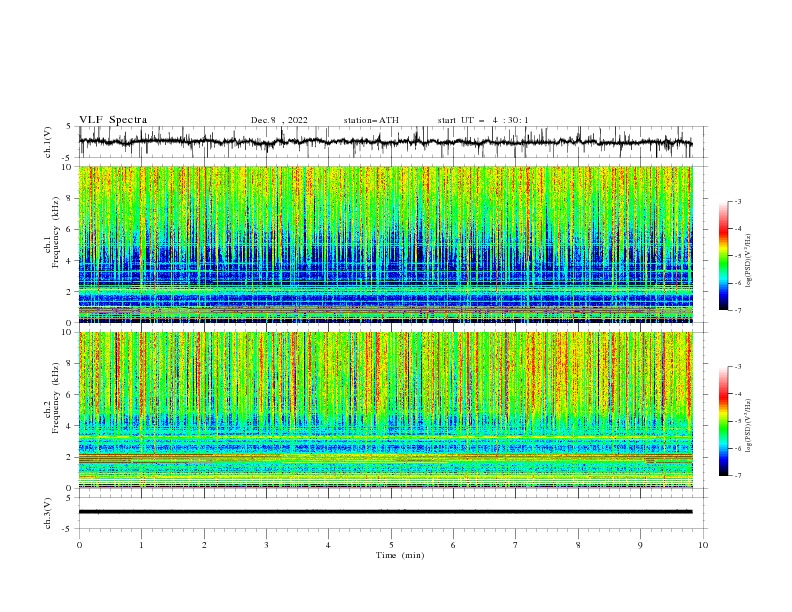Click the time axis tick label "8"
This screenshot has width=792, height=612.
pos(578,545)
